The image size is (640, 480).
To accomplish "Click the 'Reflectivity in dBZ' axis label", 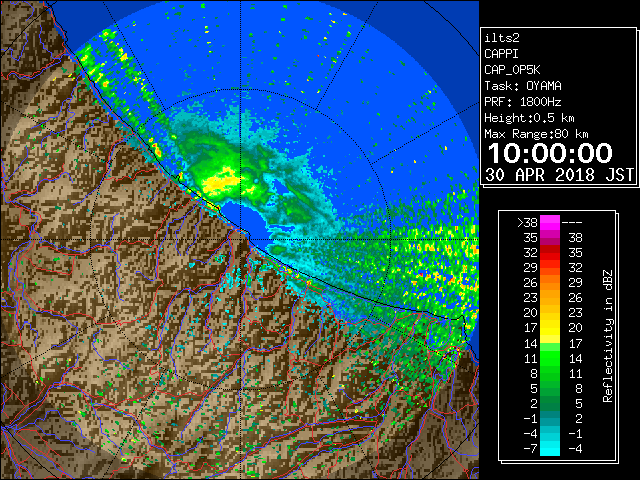I will click(607, 336).
